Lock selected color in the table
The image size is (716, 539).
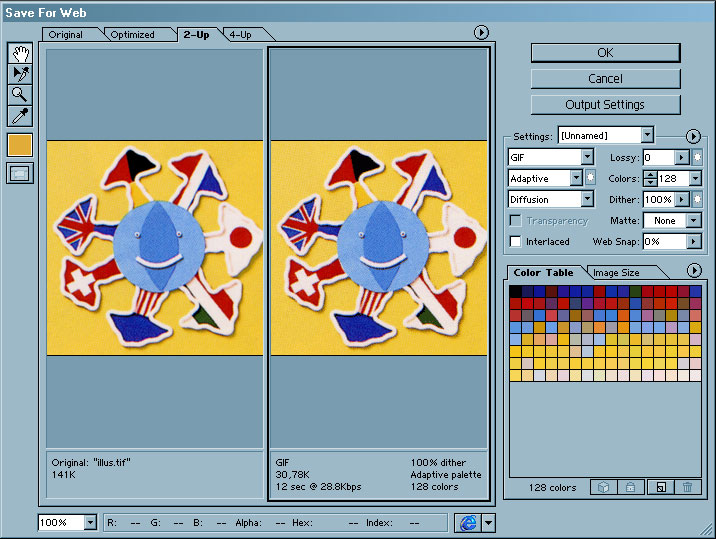631,487
